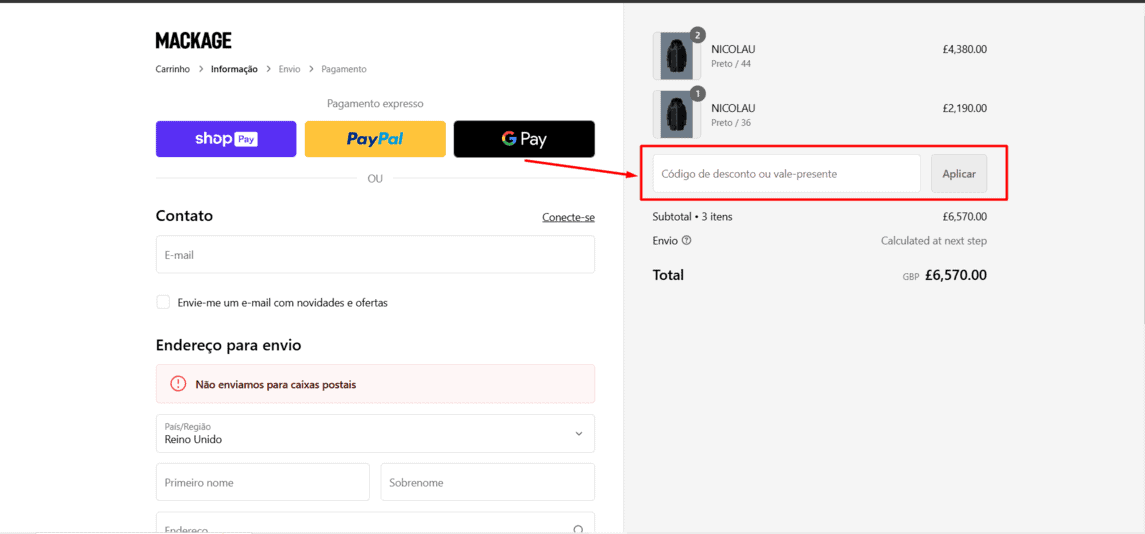This screenshot has height=534, width=1145.
Task: Focus the discount code or gift card field
Action: tap(786, 174)
